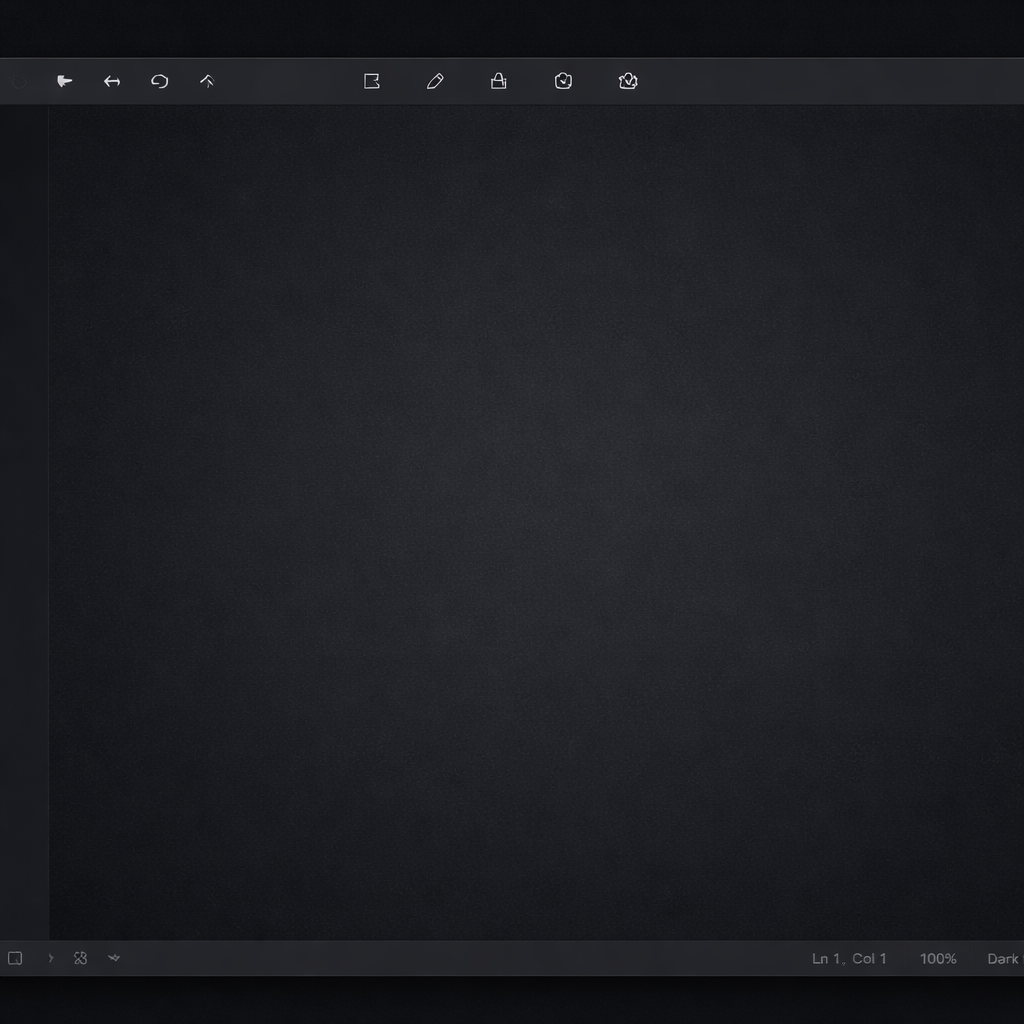Select the pencil edit tool
1024x1024 pixels.
[435, 81]
